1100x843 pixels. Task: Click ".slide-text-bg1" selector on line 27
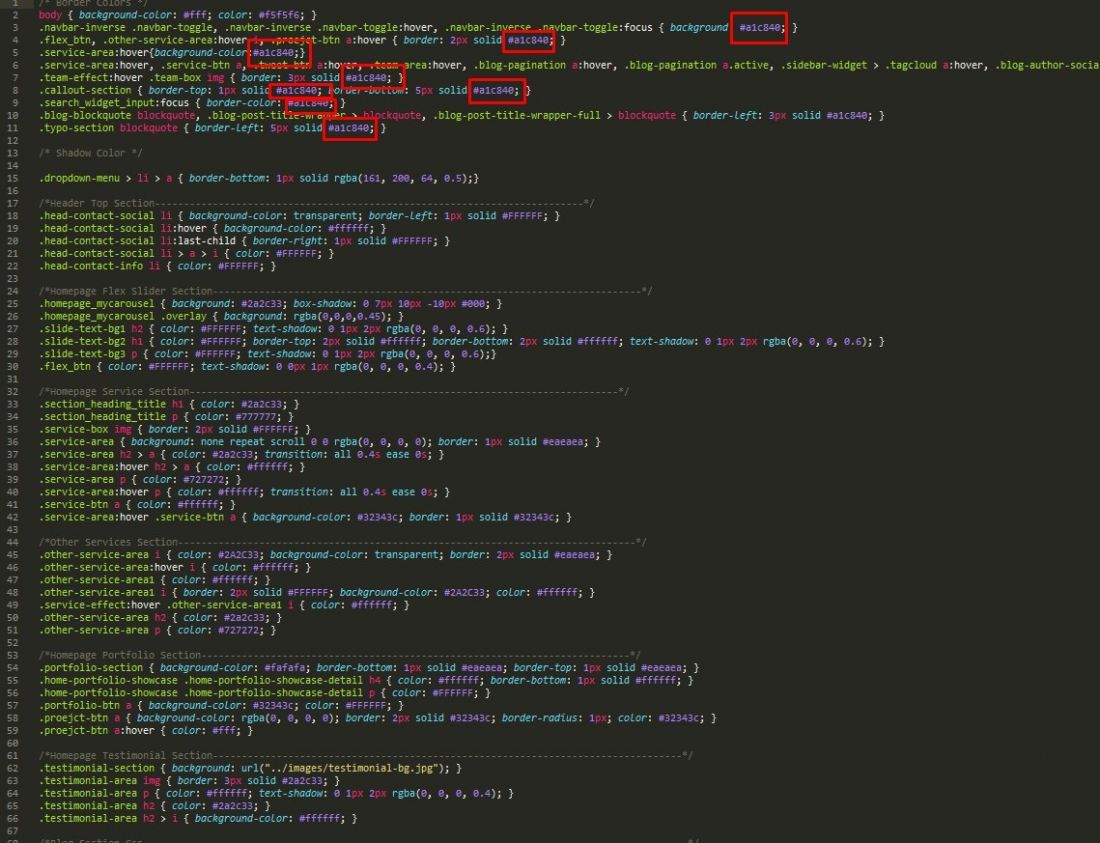coord(81,330)
